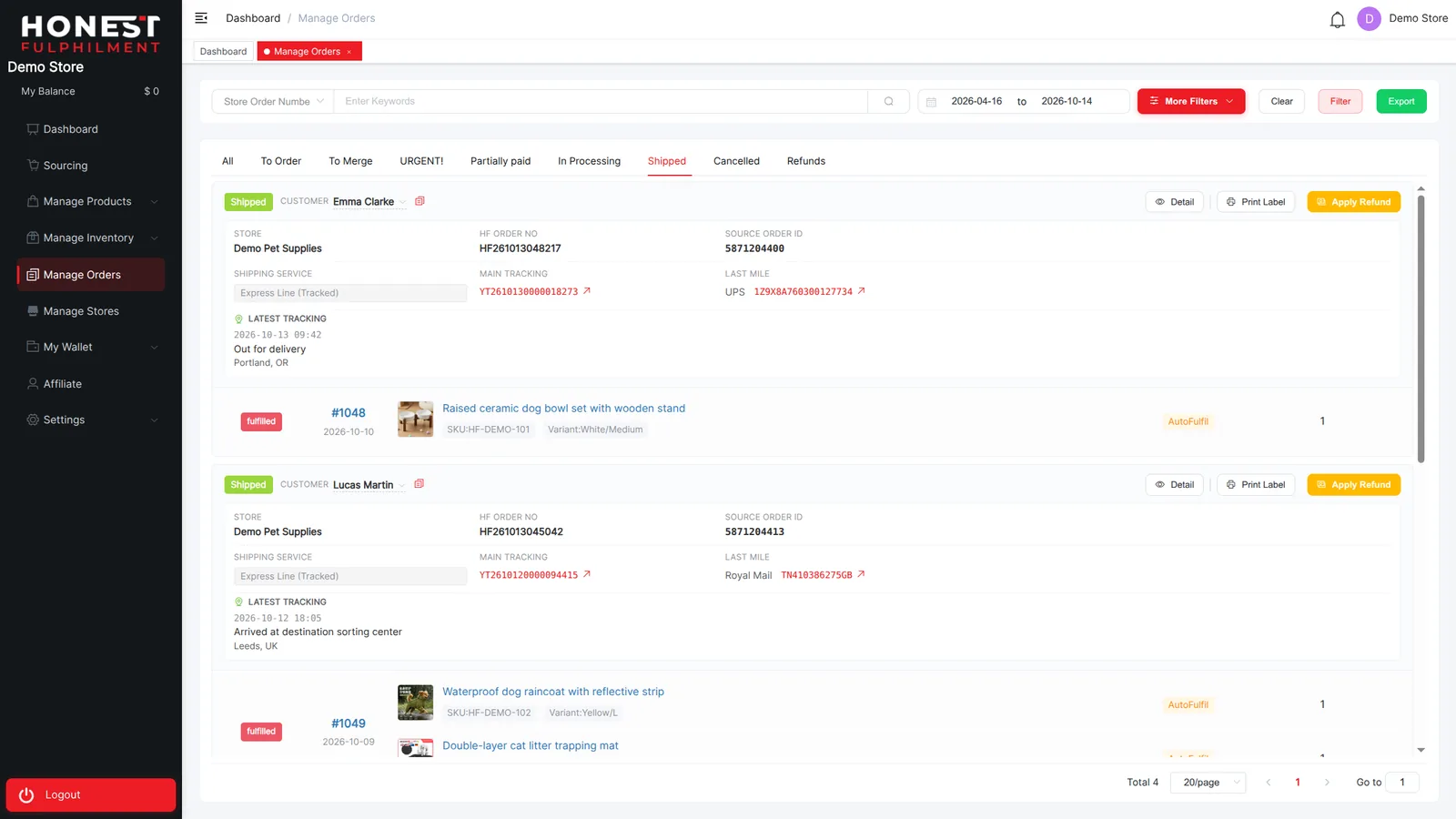The height and width of the screenshot is (819, 1456).
Task: Open the More Filters dropdown
Action: click(x=1191, y=101)
